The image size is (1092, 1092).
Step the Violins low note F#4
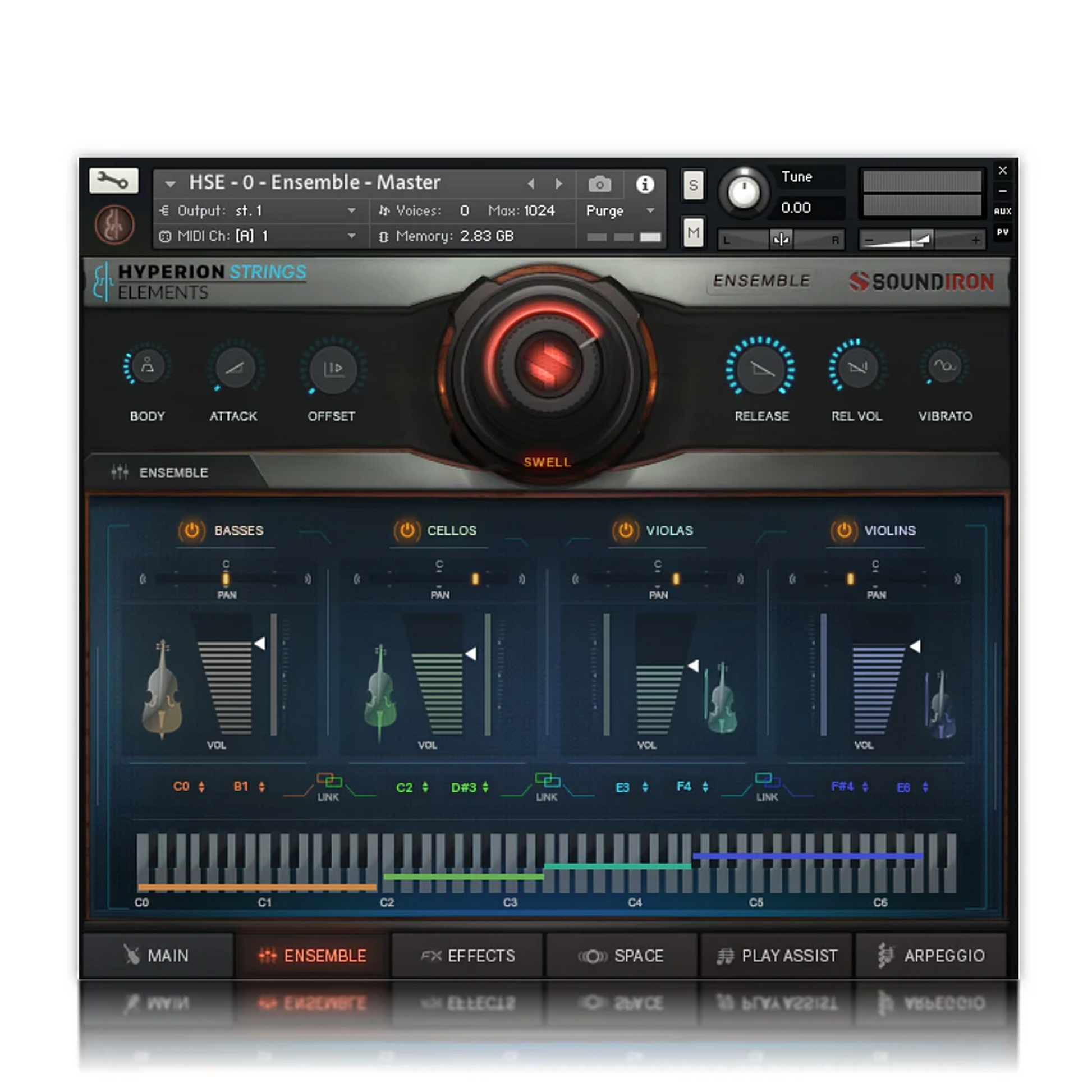coord(865,786)
